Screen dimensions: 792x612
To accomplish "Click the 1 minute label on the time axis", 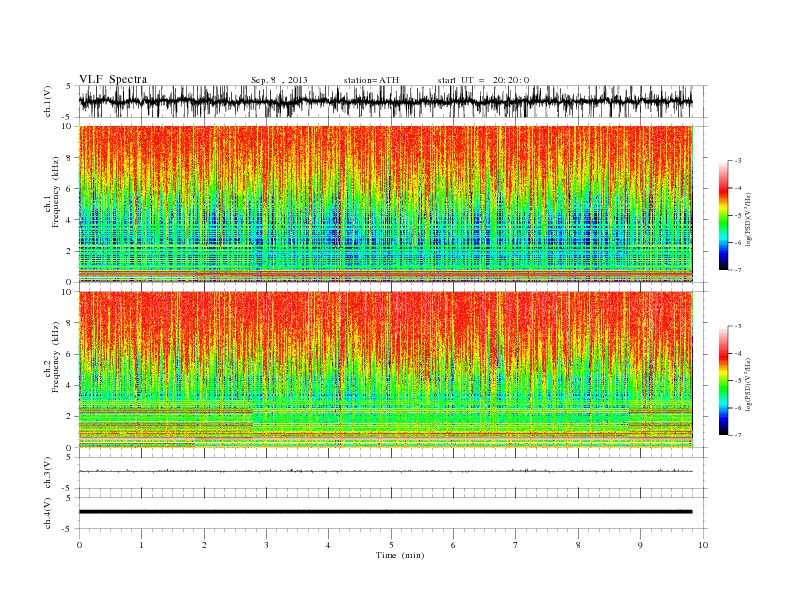I will coord(141,545).
